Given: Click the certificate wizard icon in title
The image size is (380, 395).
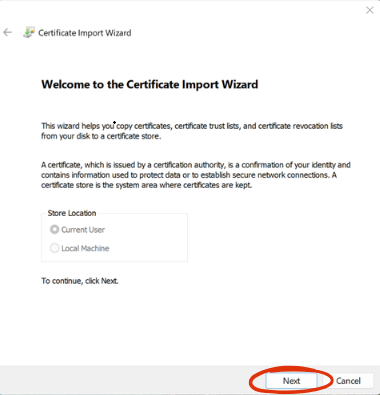Looking at the screenshot, I should tap(29, 32).
